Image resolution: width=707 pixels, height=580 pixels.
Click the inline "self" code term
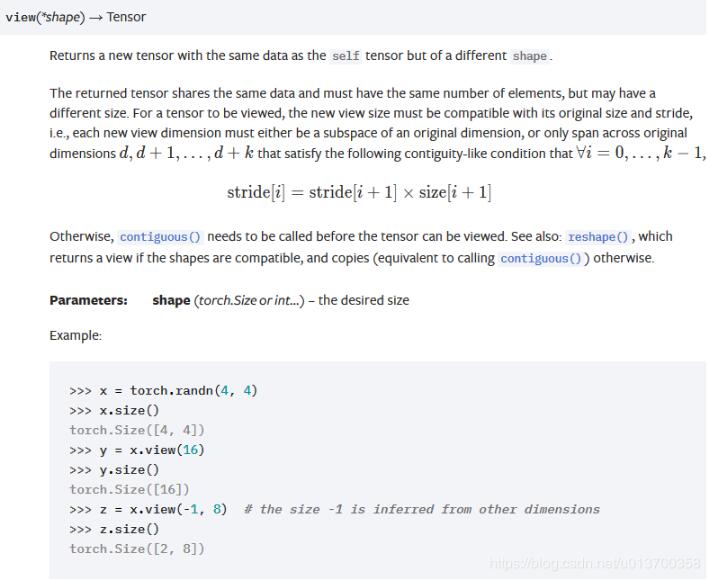[345, 56]
